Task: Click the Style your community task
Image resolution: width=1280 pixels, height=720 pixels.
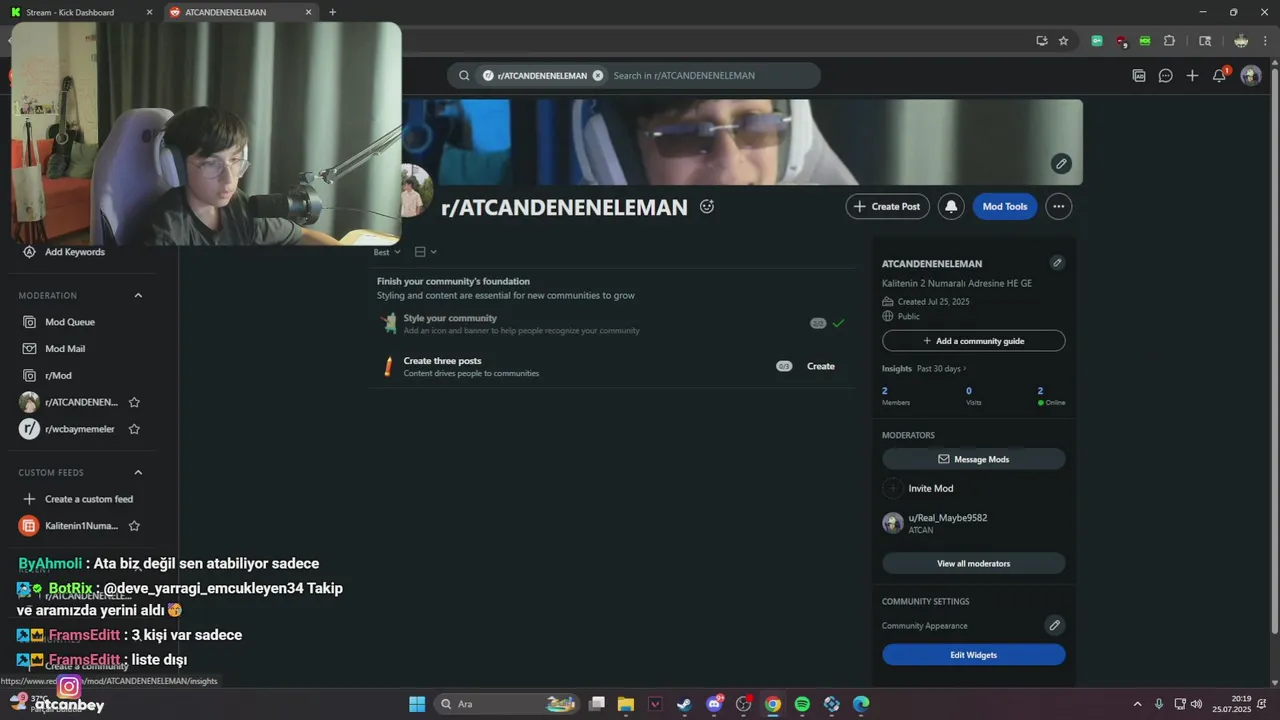Action: point(612,323)
